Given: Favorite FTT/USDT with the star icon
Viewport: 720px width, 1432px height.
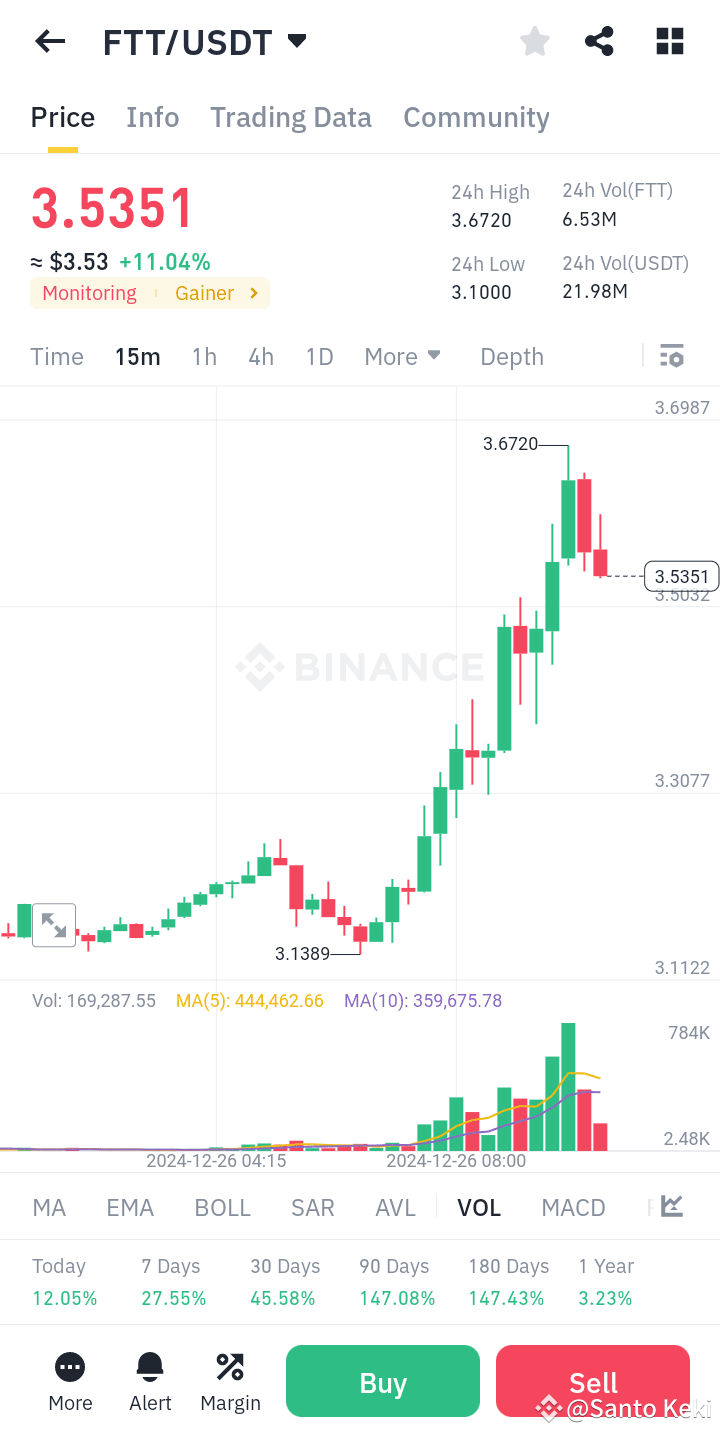Looking at the screenshot, I should (534, 41).
